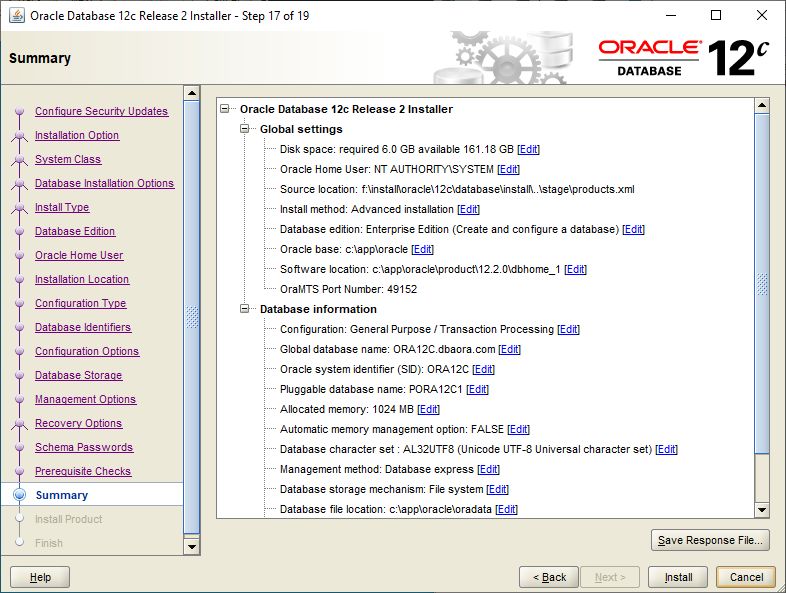Edit the Management method setting

point(488,470)
